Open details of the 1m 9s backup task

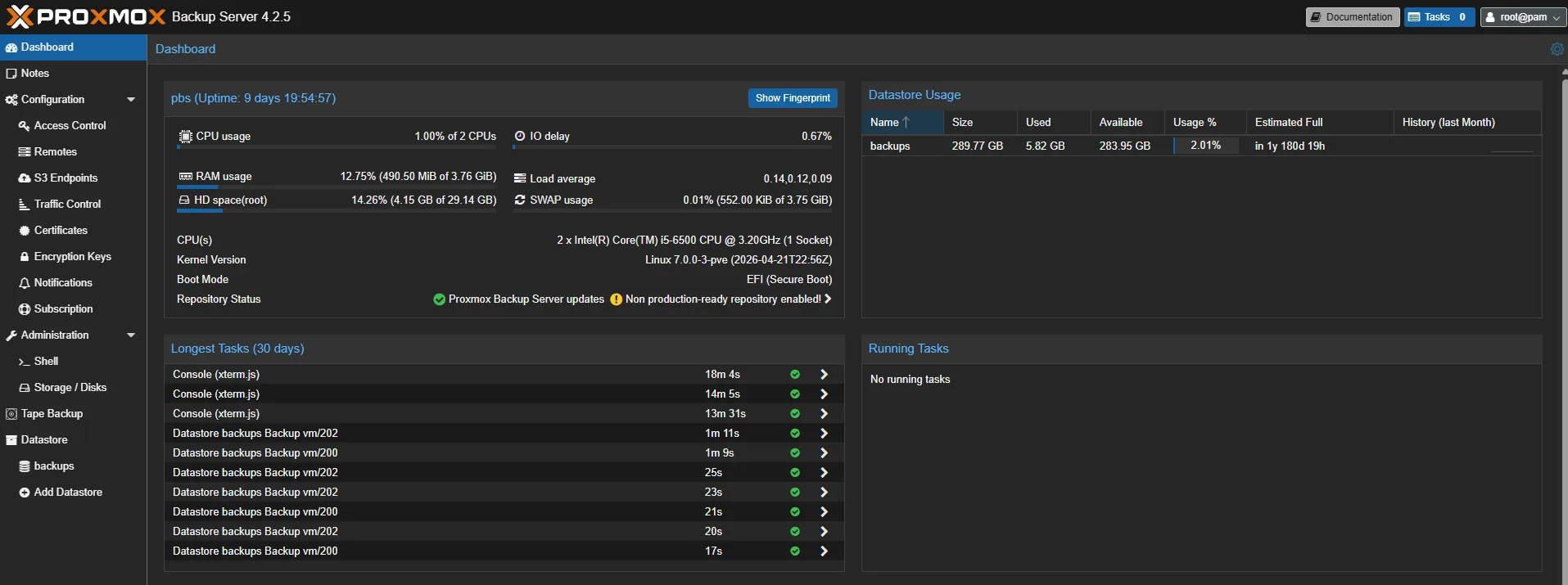click(x=824, y=453)
